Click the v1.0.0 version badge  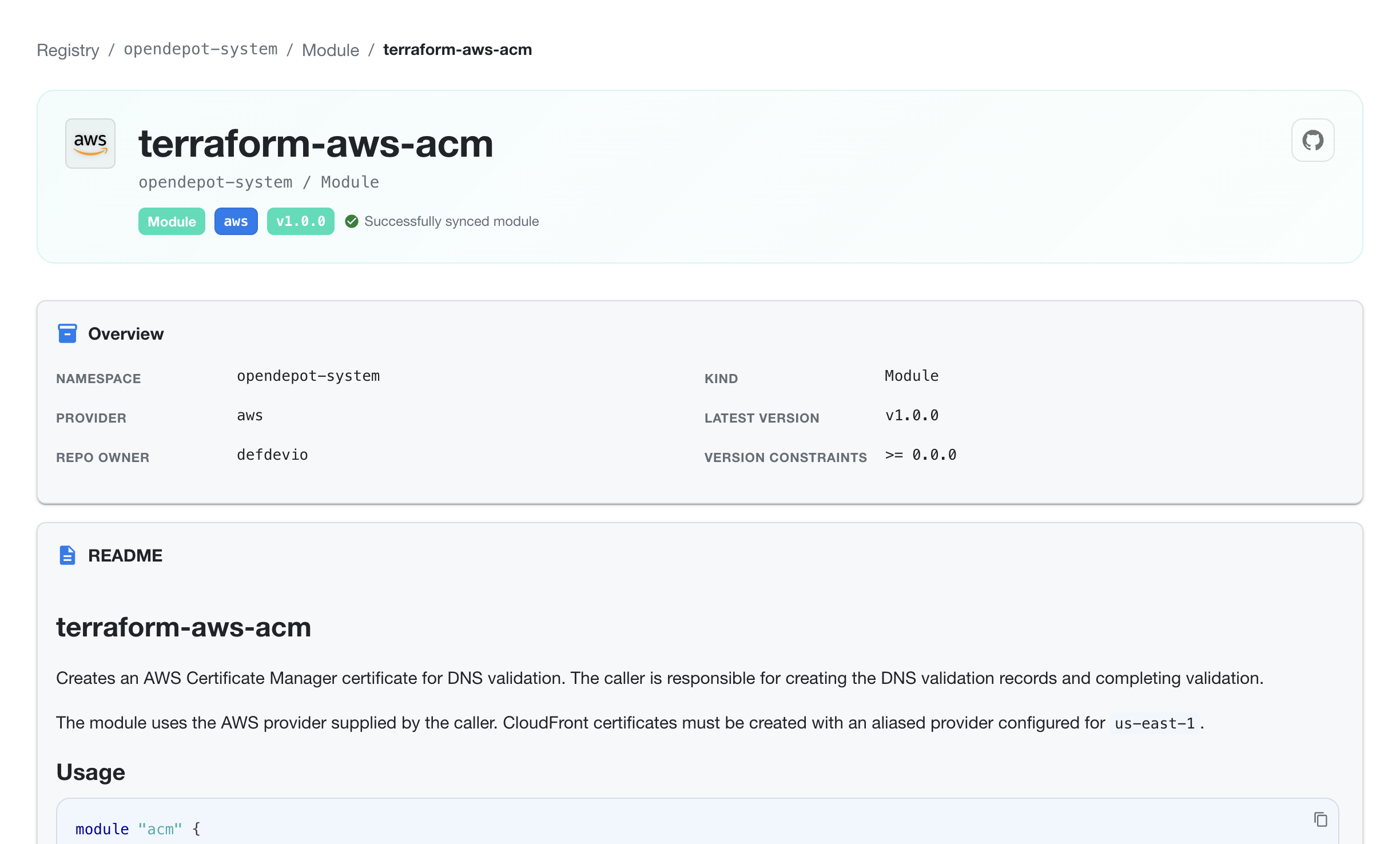pos(300,221)
